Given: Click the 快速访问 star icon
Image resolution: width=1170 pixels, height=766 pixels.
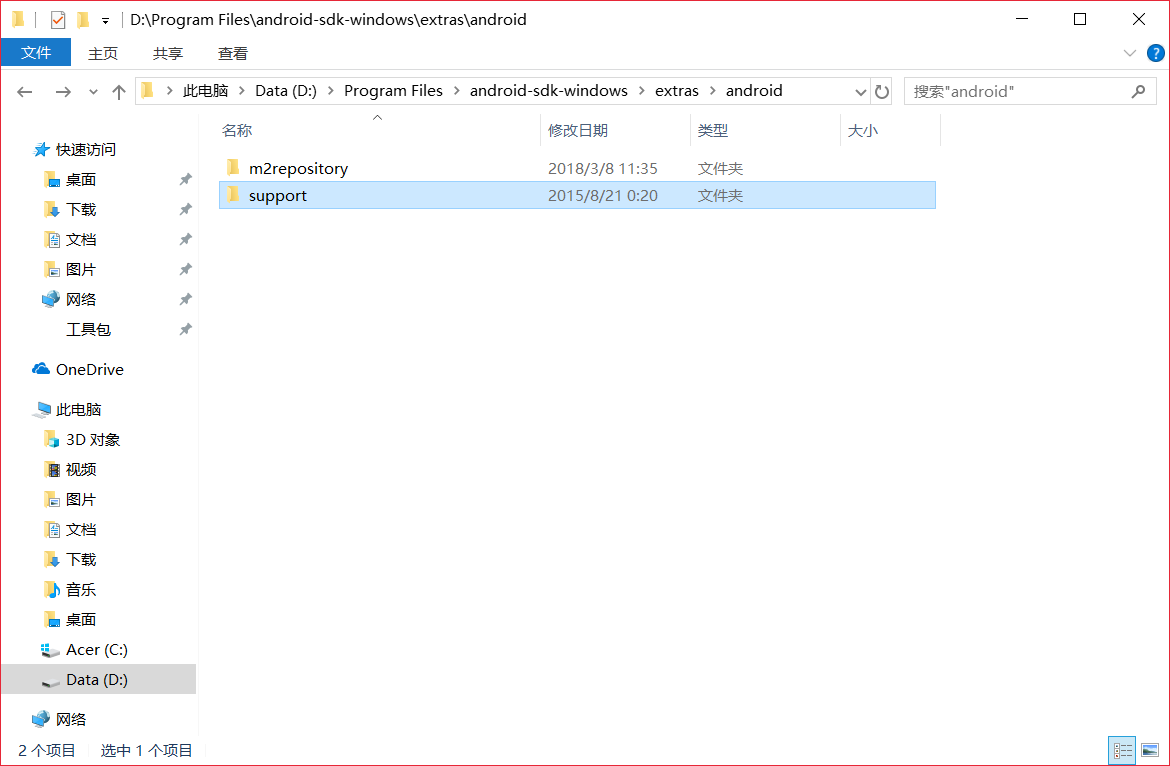Looking at the screenshot, I should click(x=41, y=150).
